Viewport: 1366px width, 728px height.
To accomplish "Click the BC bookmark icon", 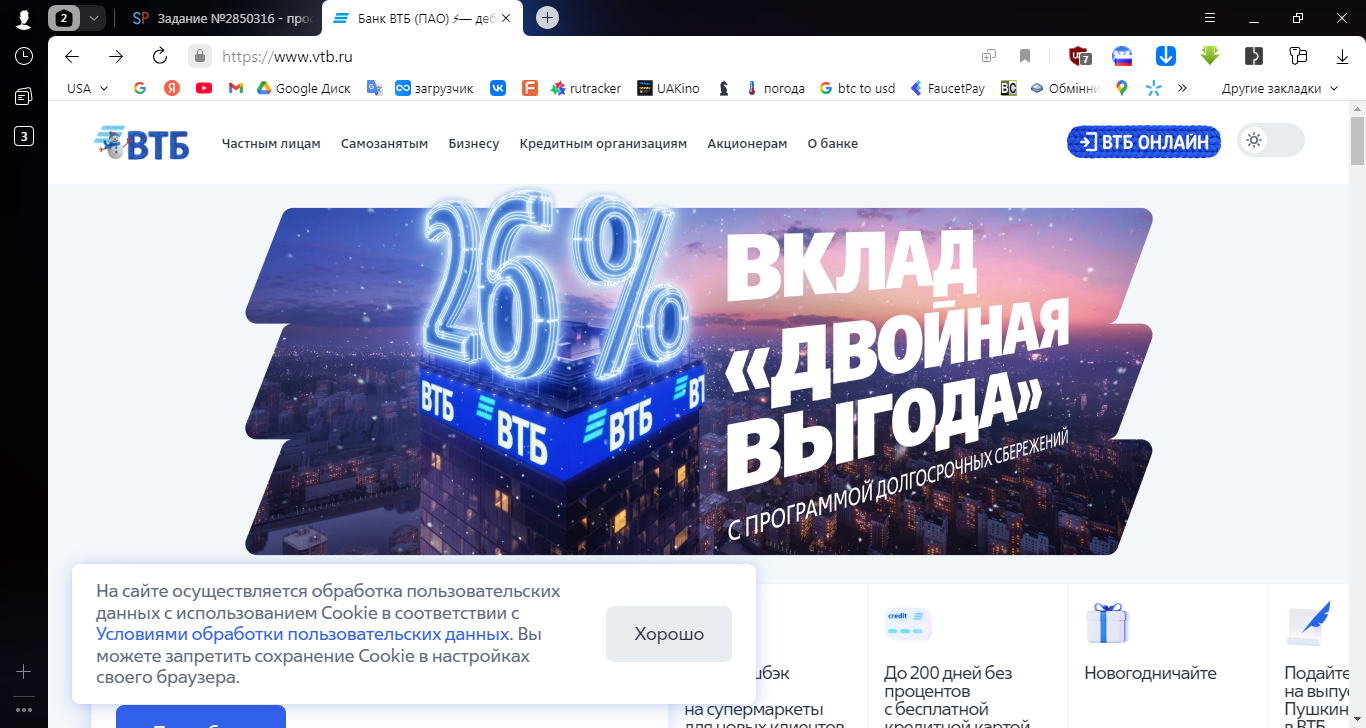I will click(x=1008, y=88).
